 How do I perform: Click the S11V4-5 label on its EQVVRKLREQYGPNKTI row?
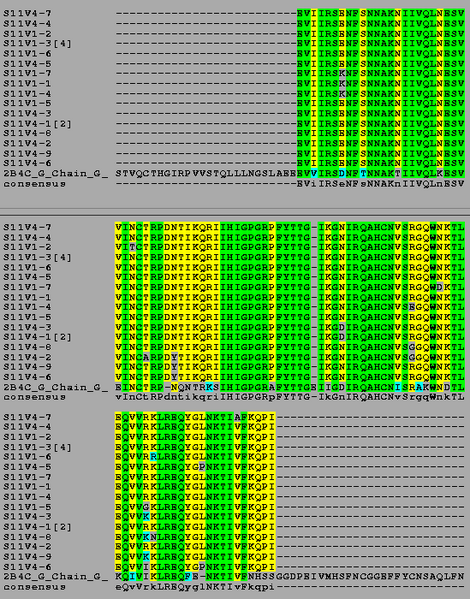click(28, 467)
